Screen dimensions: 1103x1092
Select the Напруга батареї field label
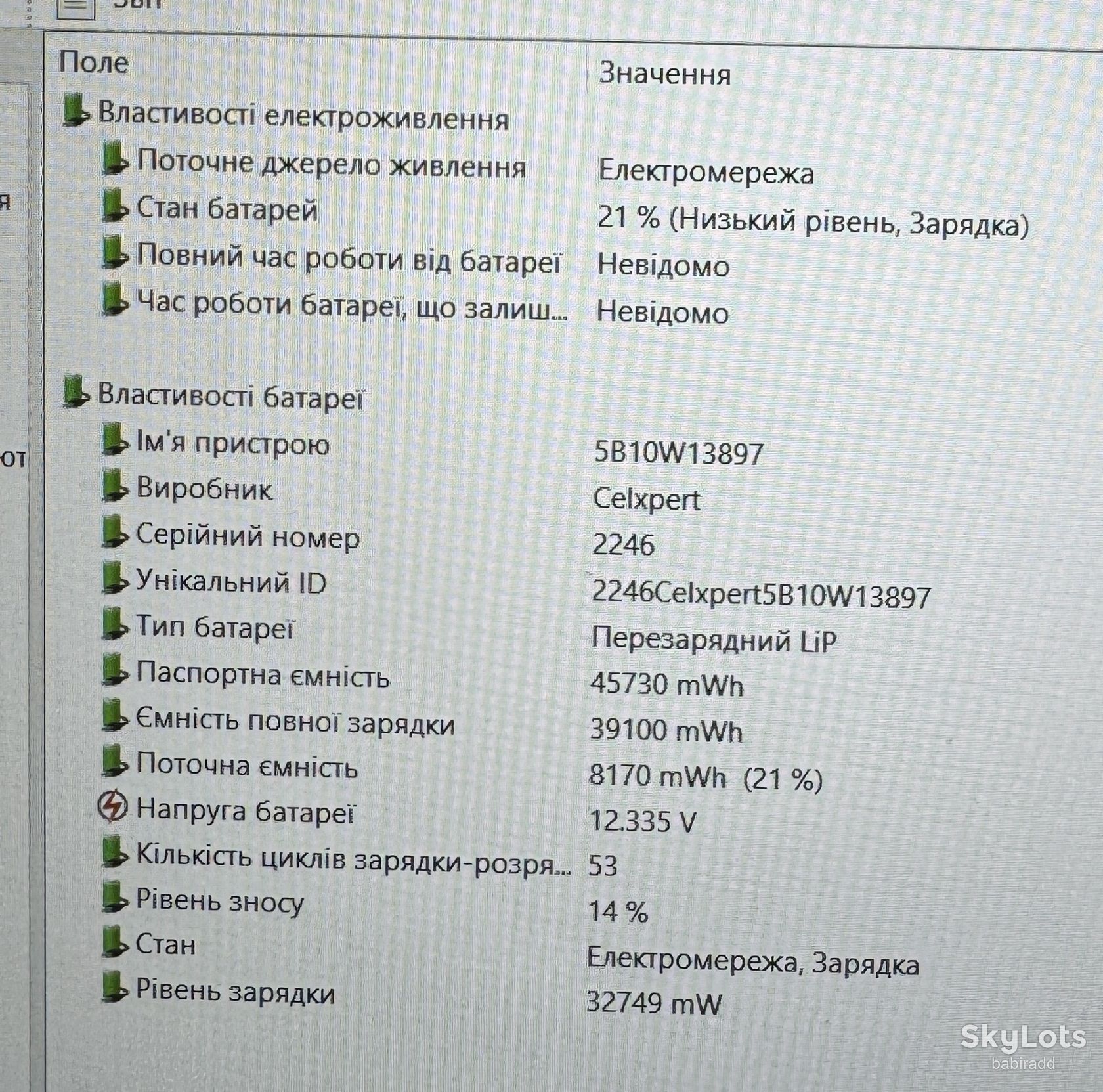246,812
